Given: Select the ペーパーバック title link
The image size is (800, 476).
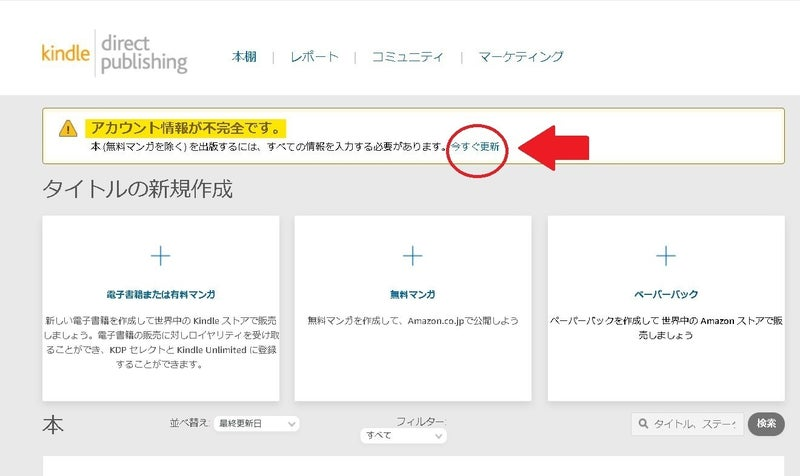Looking at the screenshot, I should pos(666,294).
